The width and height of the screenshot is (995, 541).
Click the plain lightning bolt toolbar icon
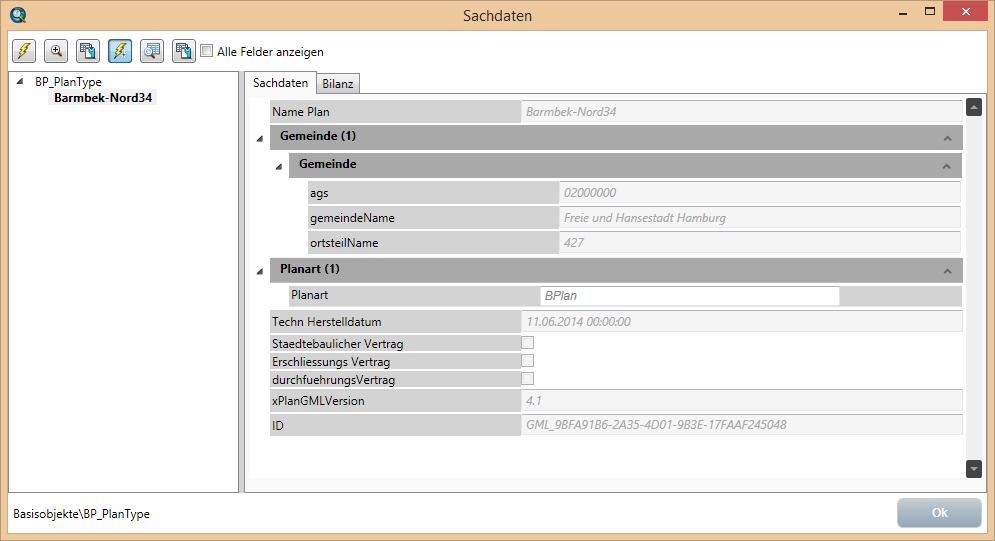pyautogui.click(x=24, y=51)
